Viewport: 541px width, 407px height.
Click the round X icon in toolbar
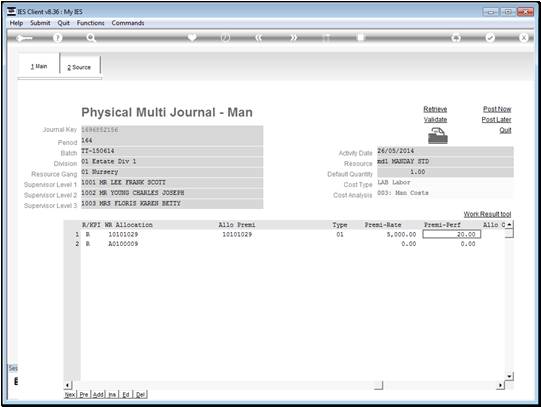[523, 38]
